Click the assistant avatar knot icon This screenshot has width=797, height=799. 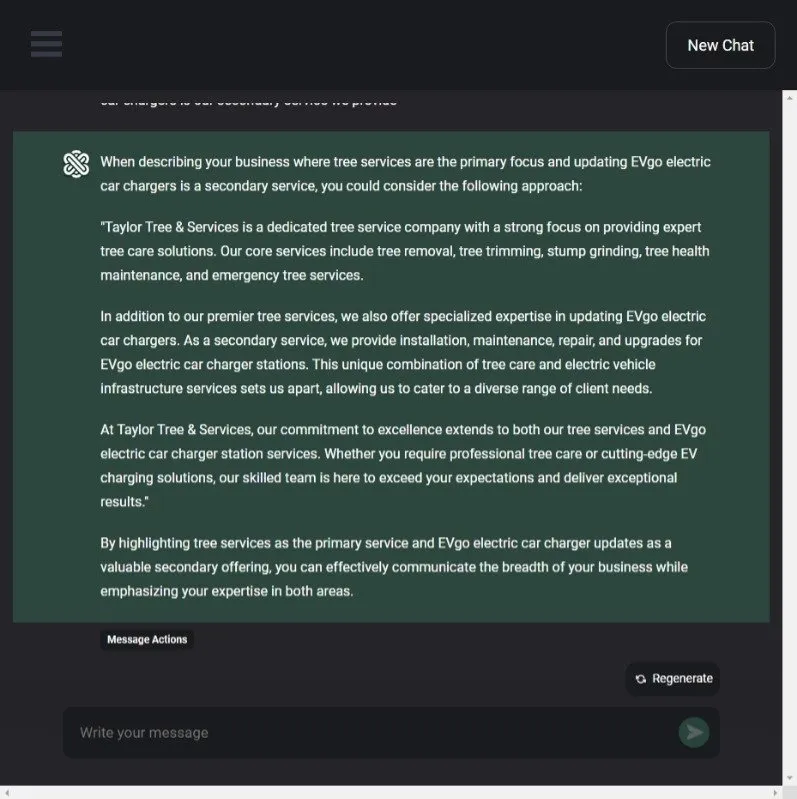tap(76, 164)
